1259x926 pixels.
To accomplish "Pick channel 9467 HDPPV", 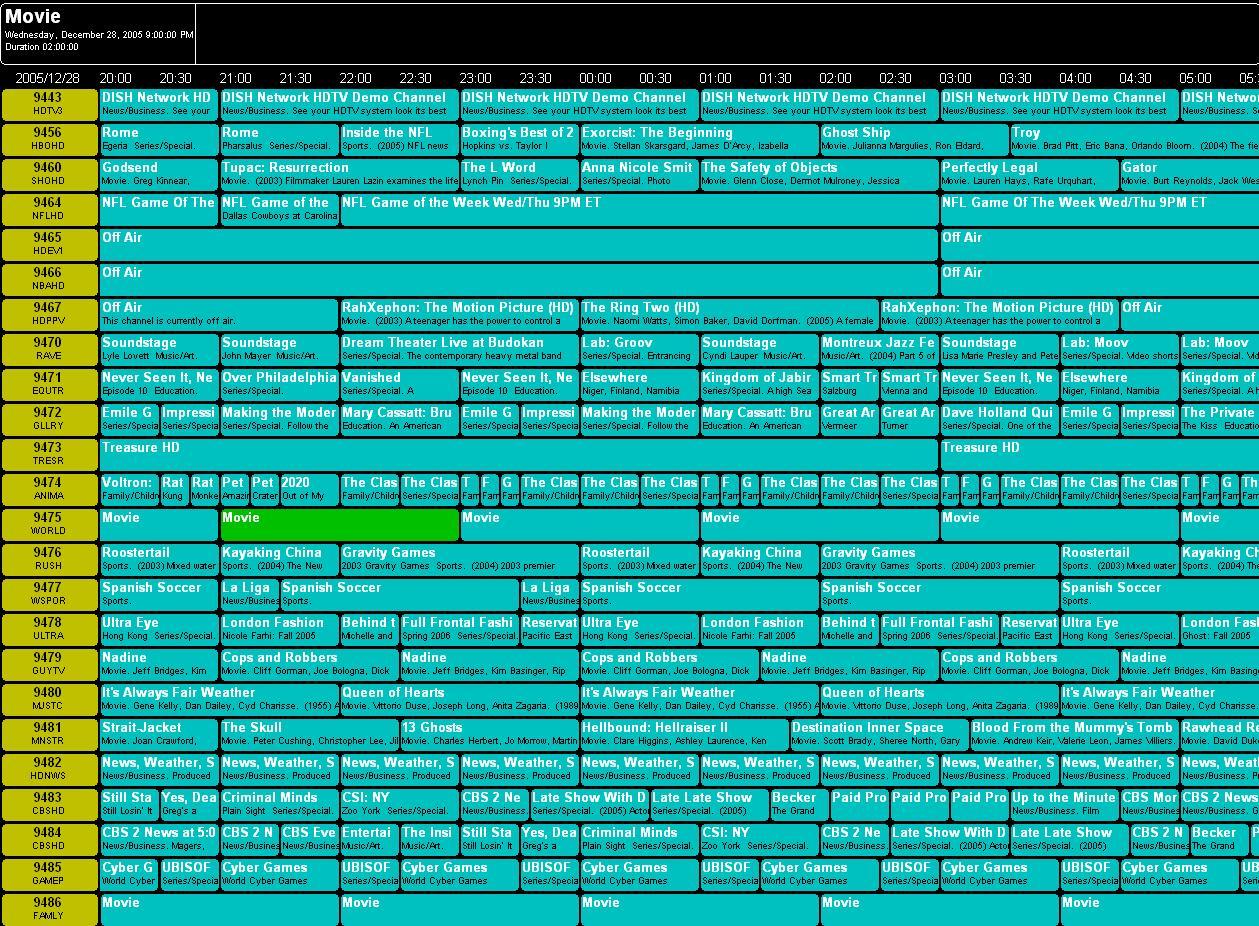I will (x=49, y=315).
